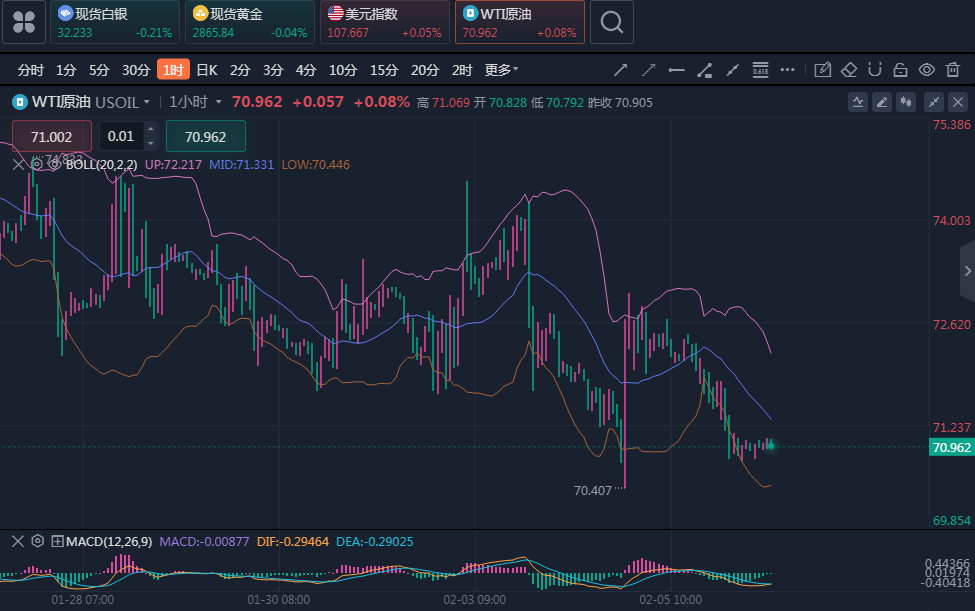Select the Fibonacci 0.618 retracement tool
The width and height of the screenshot is (975, 611).
[x=760, y=70]
